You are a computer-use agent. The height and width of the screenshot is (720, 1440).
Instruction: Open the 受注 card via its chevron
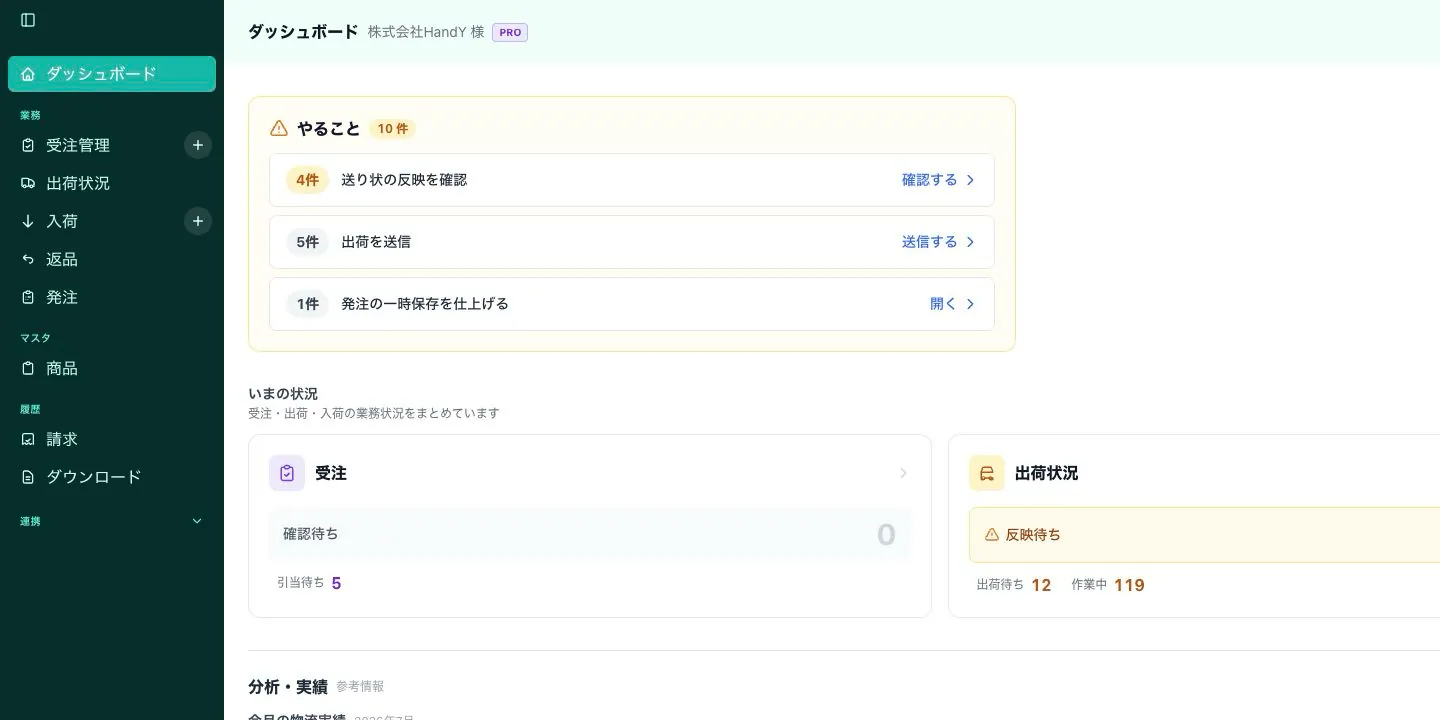tap(903, 473)
